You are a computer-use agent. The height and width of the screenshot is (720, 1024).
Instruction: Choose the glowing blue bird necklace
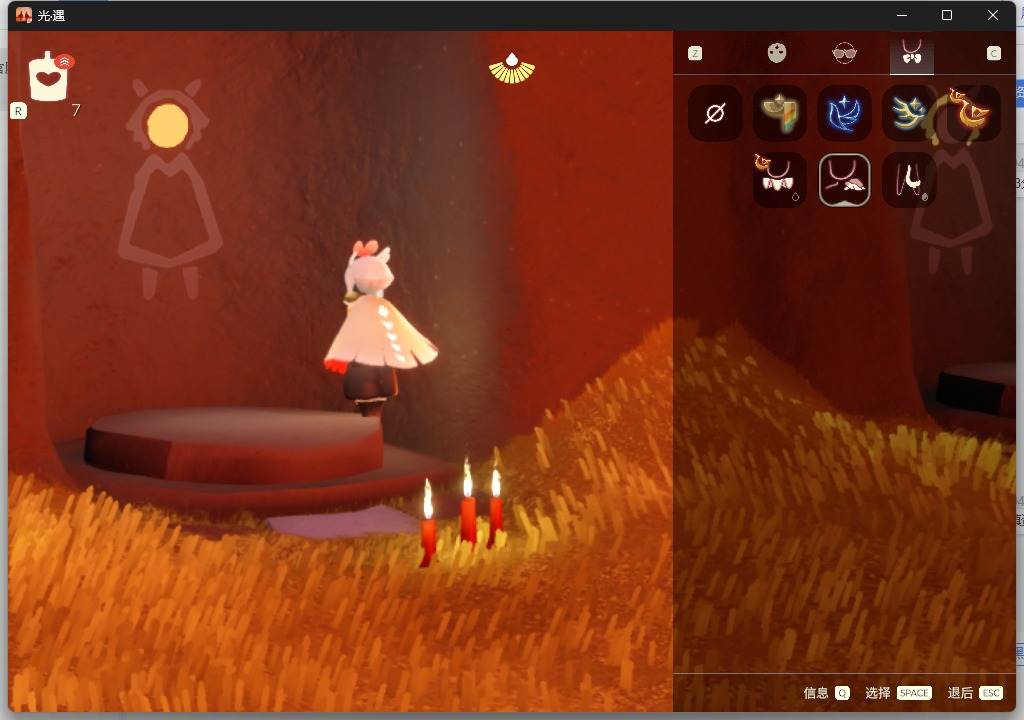844,114
